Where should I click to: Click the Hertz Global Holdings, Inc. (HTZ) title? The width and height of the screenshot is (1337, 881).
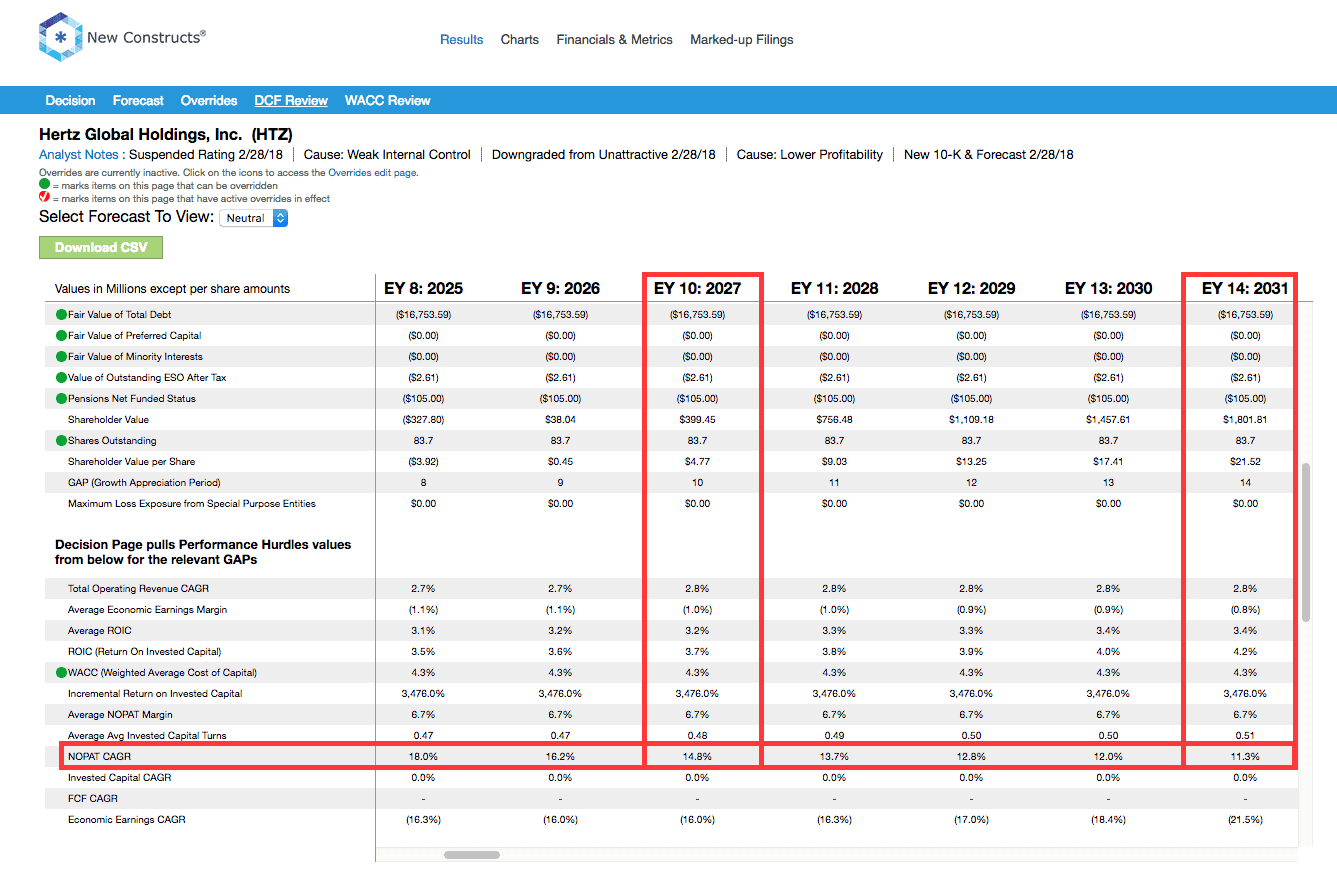(166, 134)
